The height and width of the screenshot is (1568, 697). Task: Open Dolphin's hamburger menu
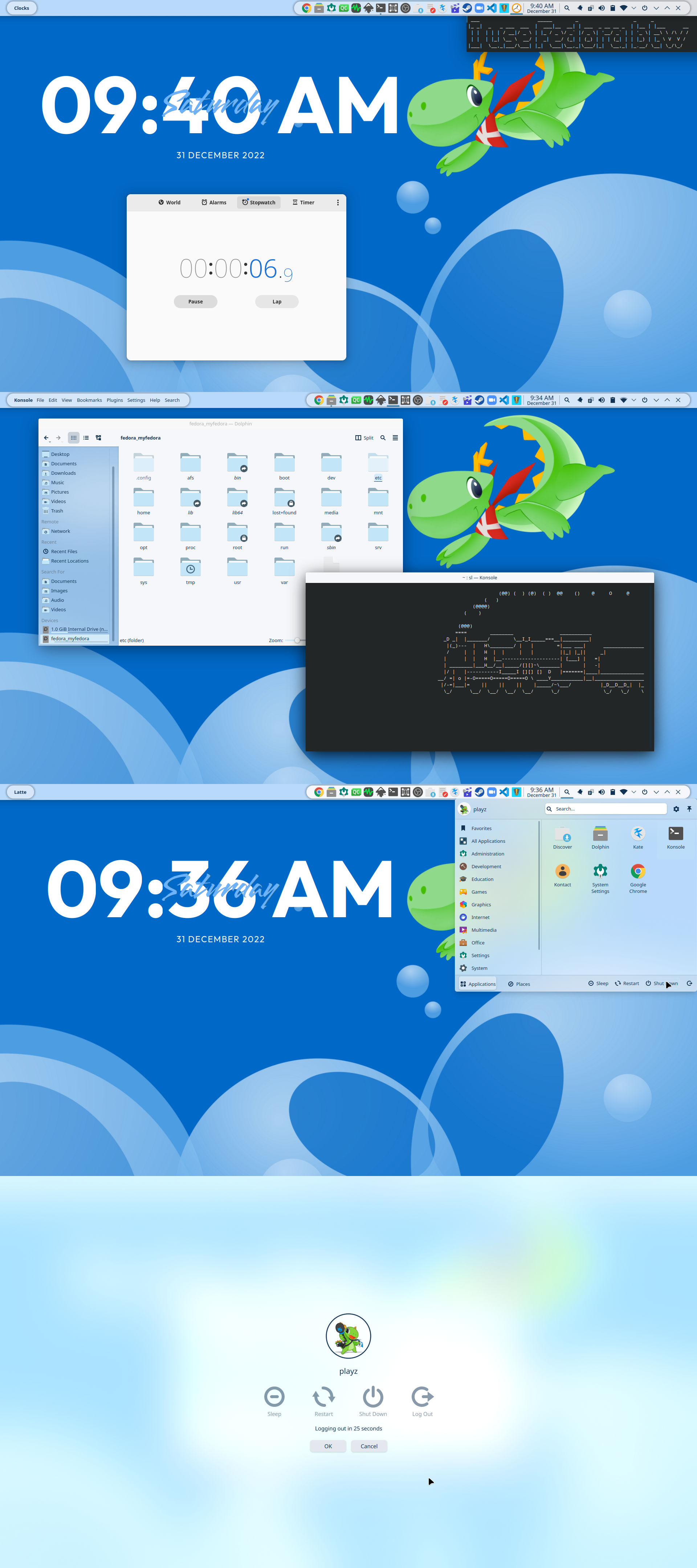pyautogui.click(x=395, y=438)
